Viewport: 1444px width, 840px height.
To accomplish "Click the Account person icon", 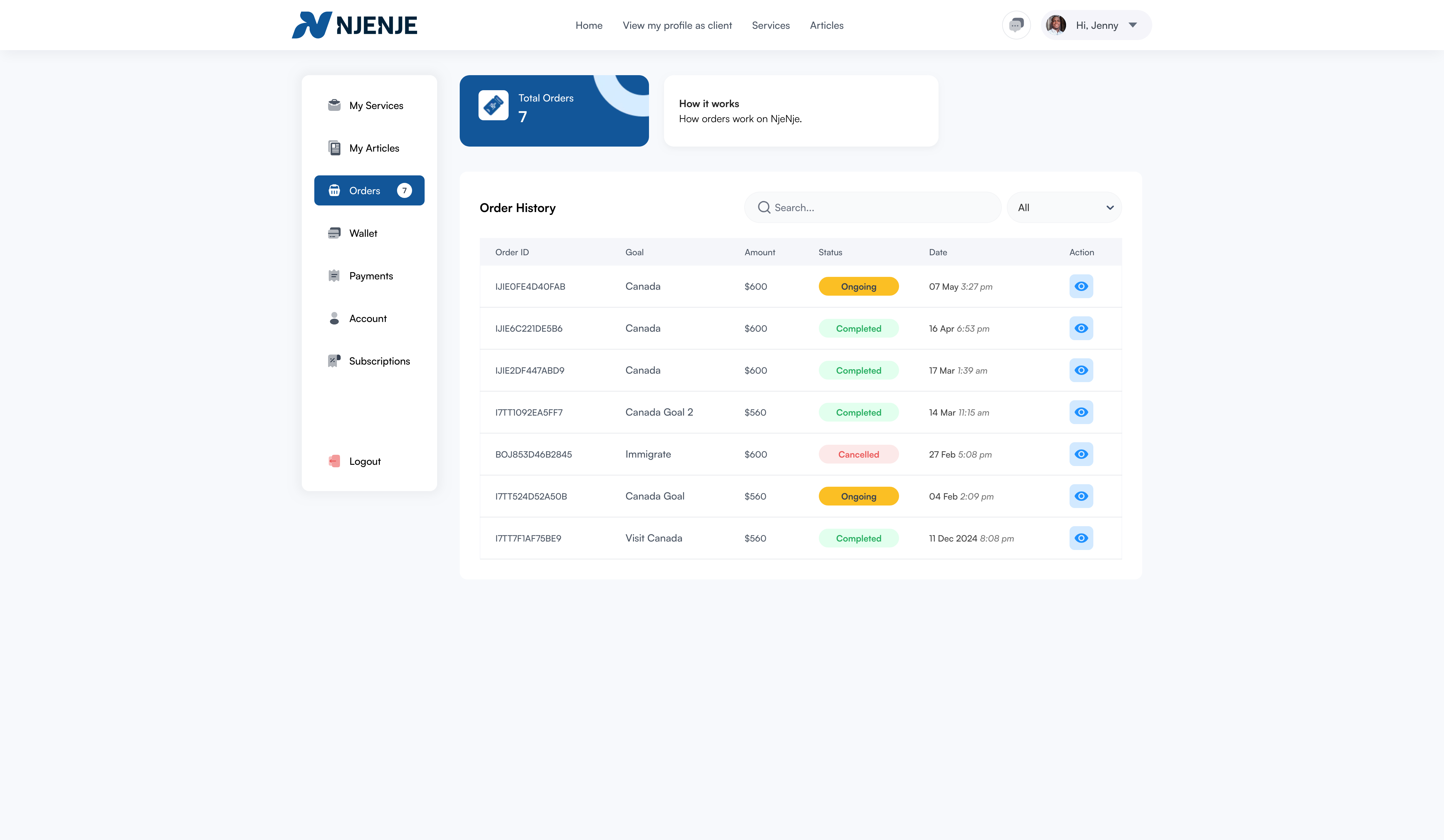I will [x=334, y=318].
